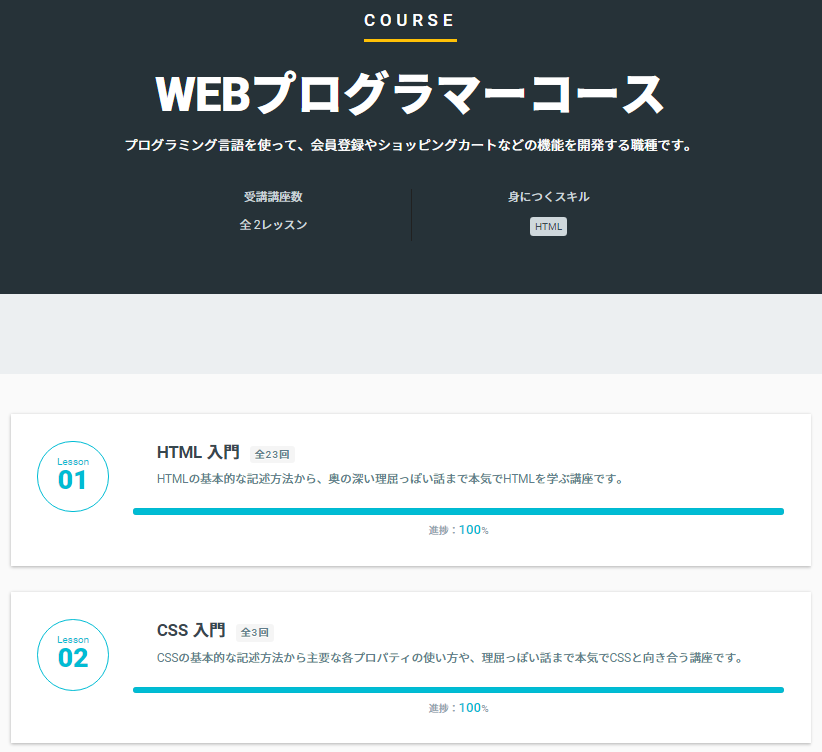Open the HTML 入門 lesson title
822x752 pixels.
click(x=198, y=453)
